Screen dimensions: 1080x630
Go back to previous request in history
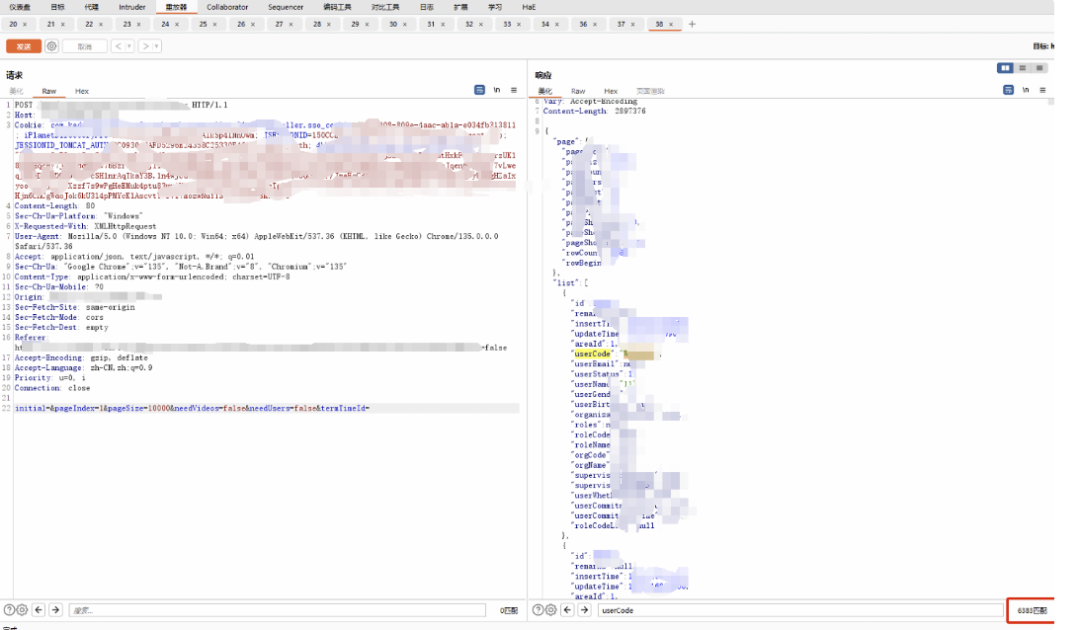pos(118,46)
